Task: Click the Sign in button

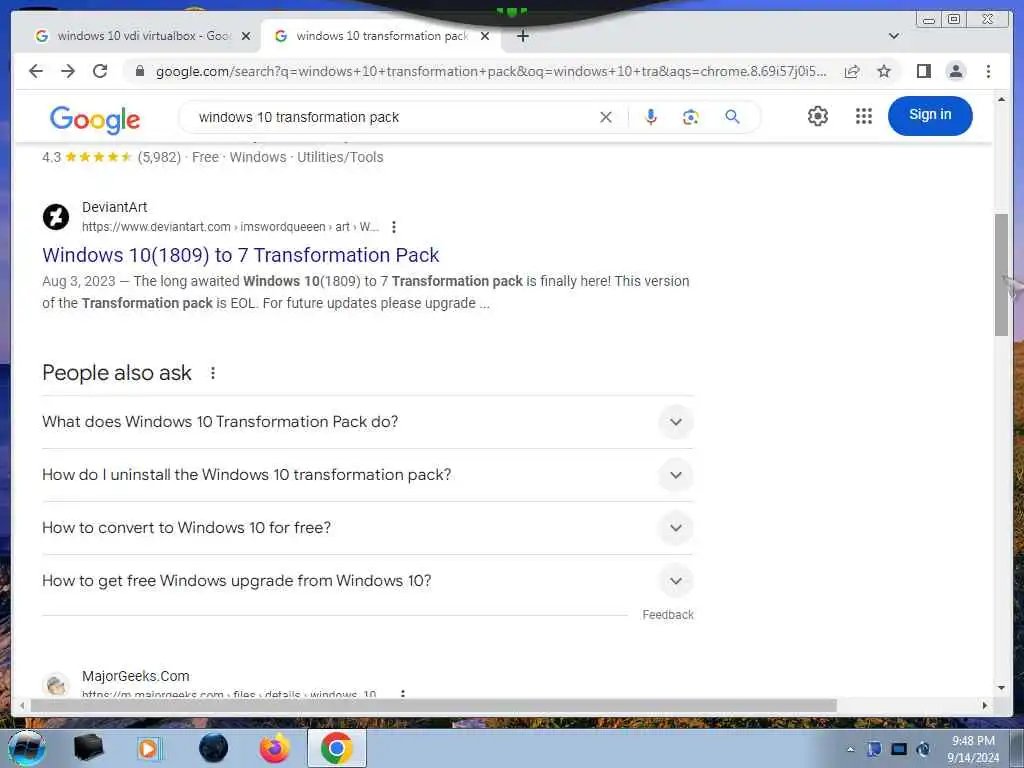Action: 930,116
